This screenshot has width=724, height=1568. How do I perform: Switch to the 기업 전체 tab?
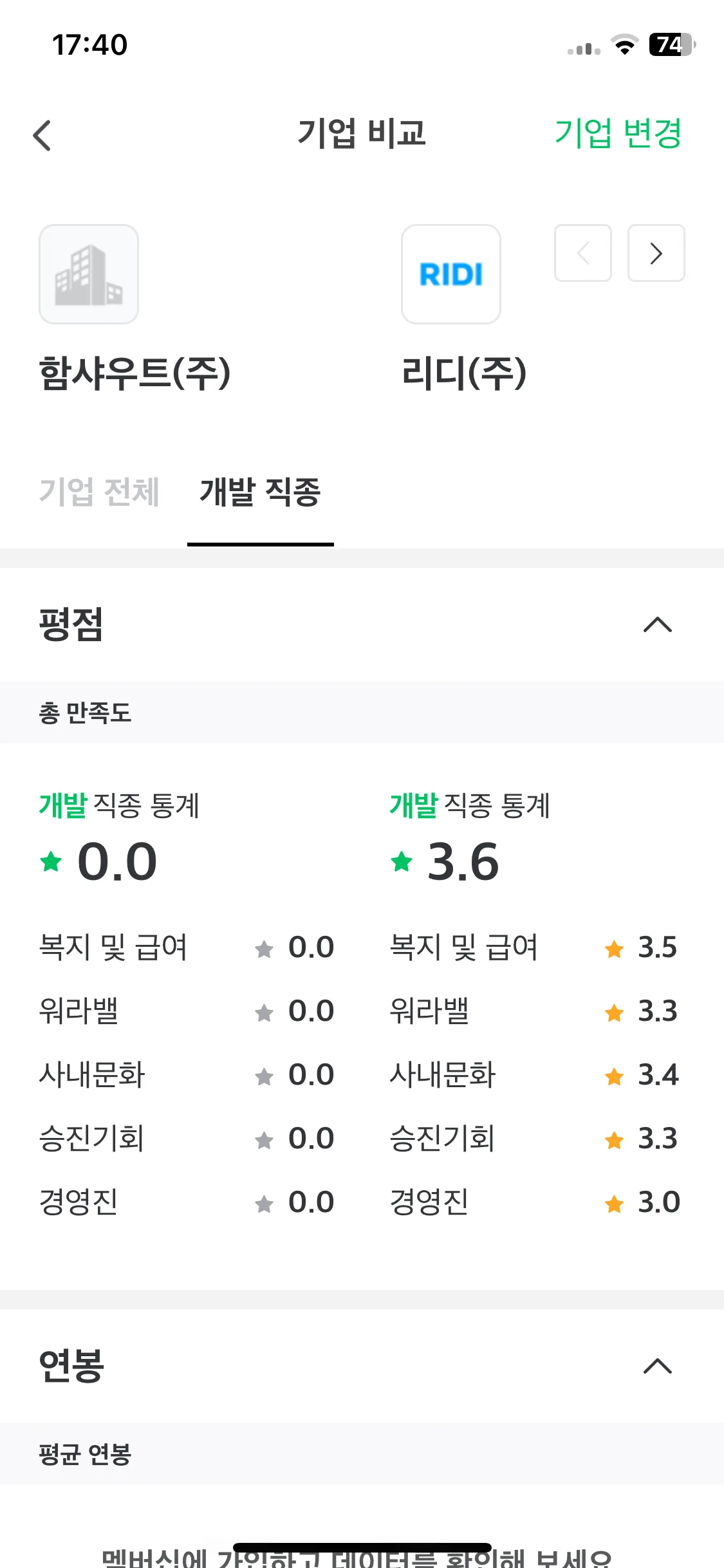99,492
